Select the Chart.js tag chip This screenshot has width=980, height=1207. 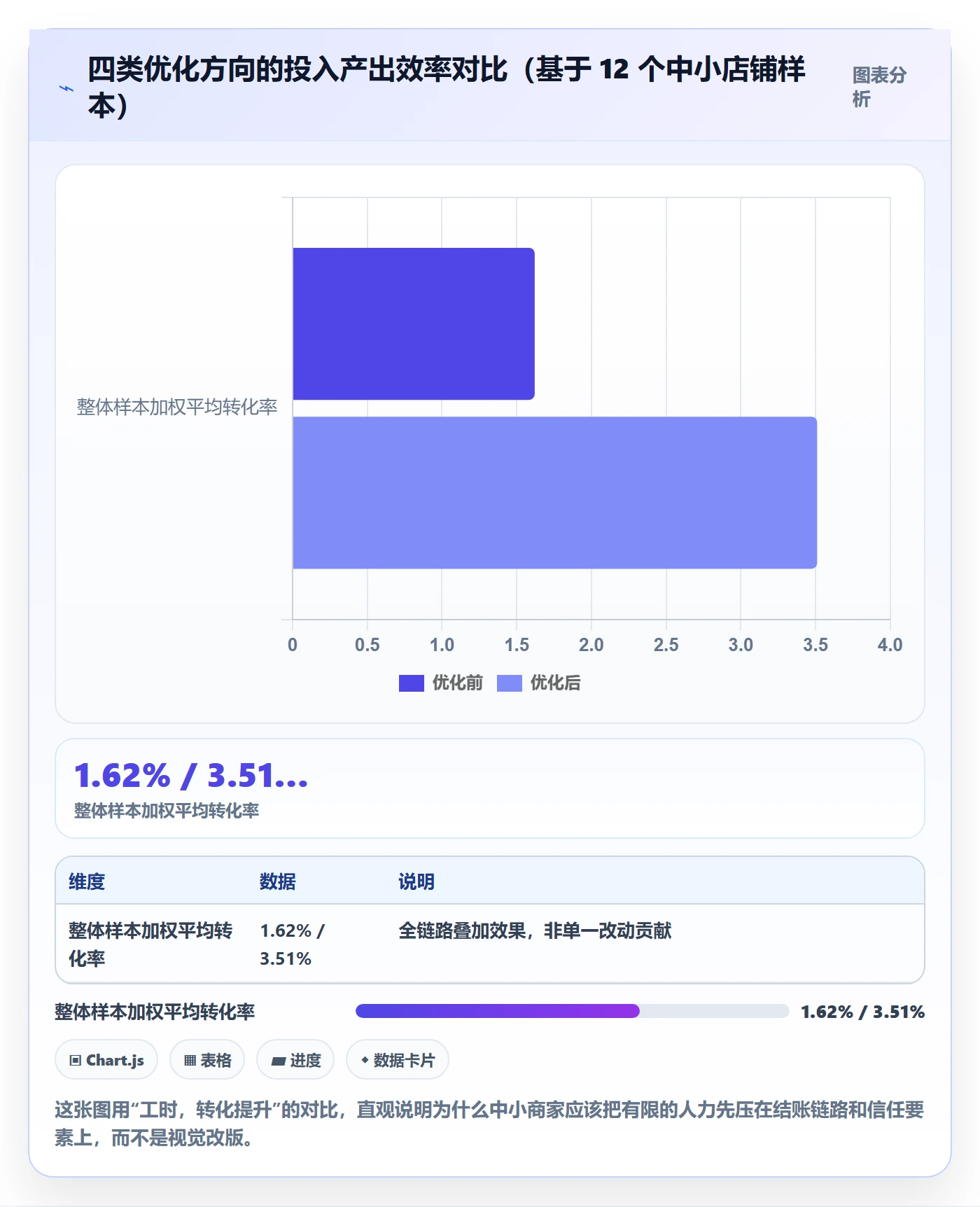(106, 1060)
